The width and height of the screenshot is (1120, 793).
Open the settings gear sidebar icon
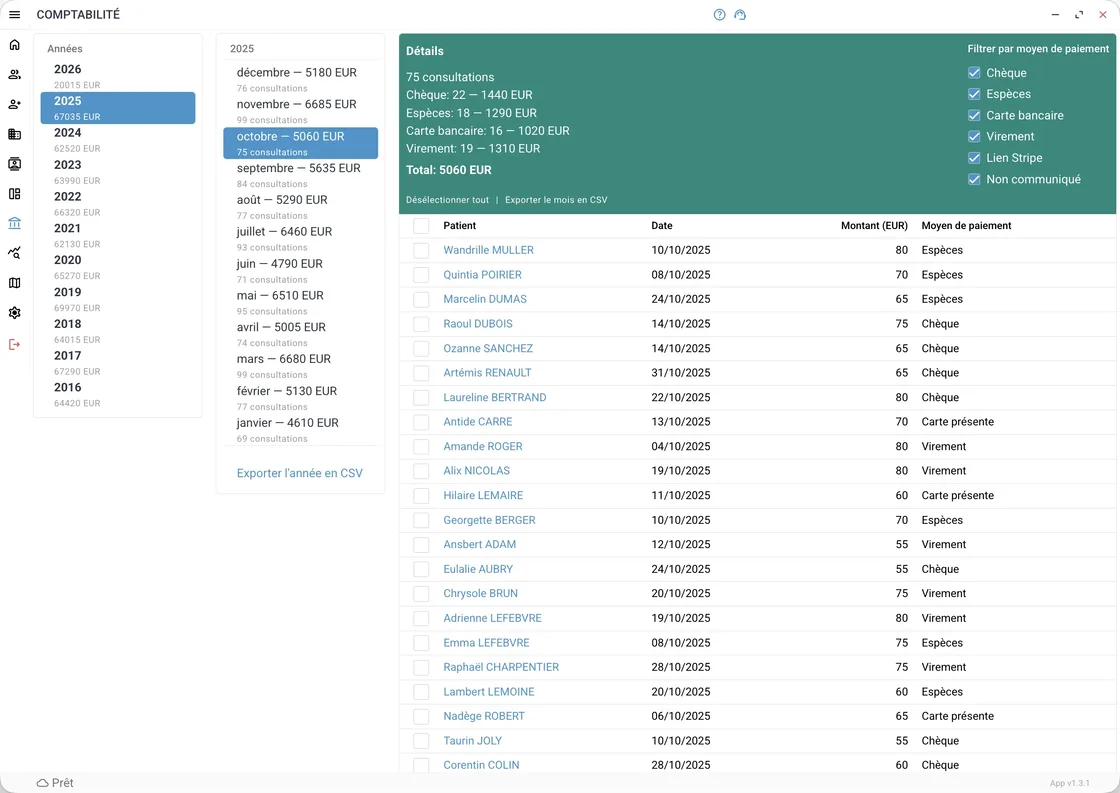click(14, 313)
